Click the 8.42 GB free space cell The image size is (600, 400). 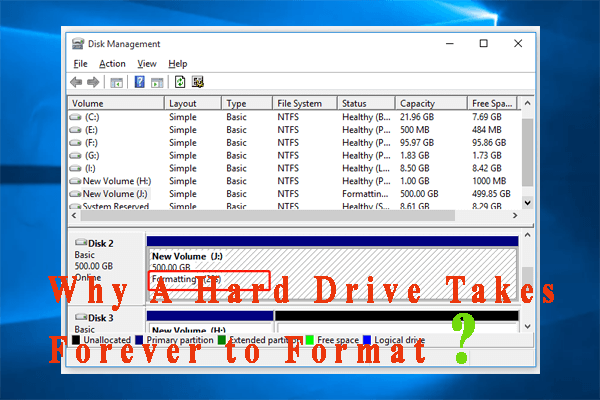[486, 168]
